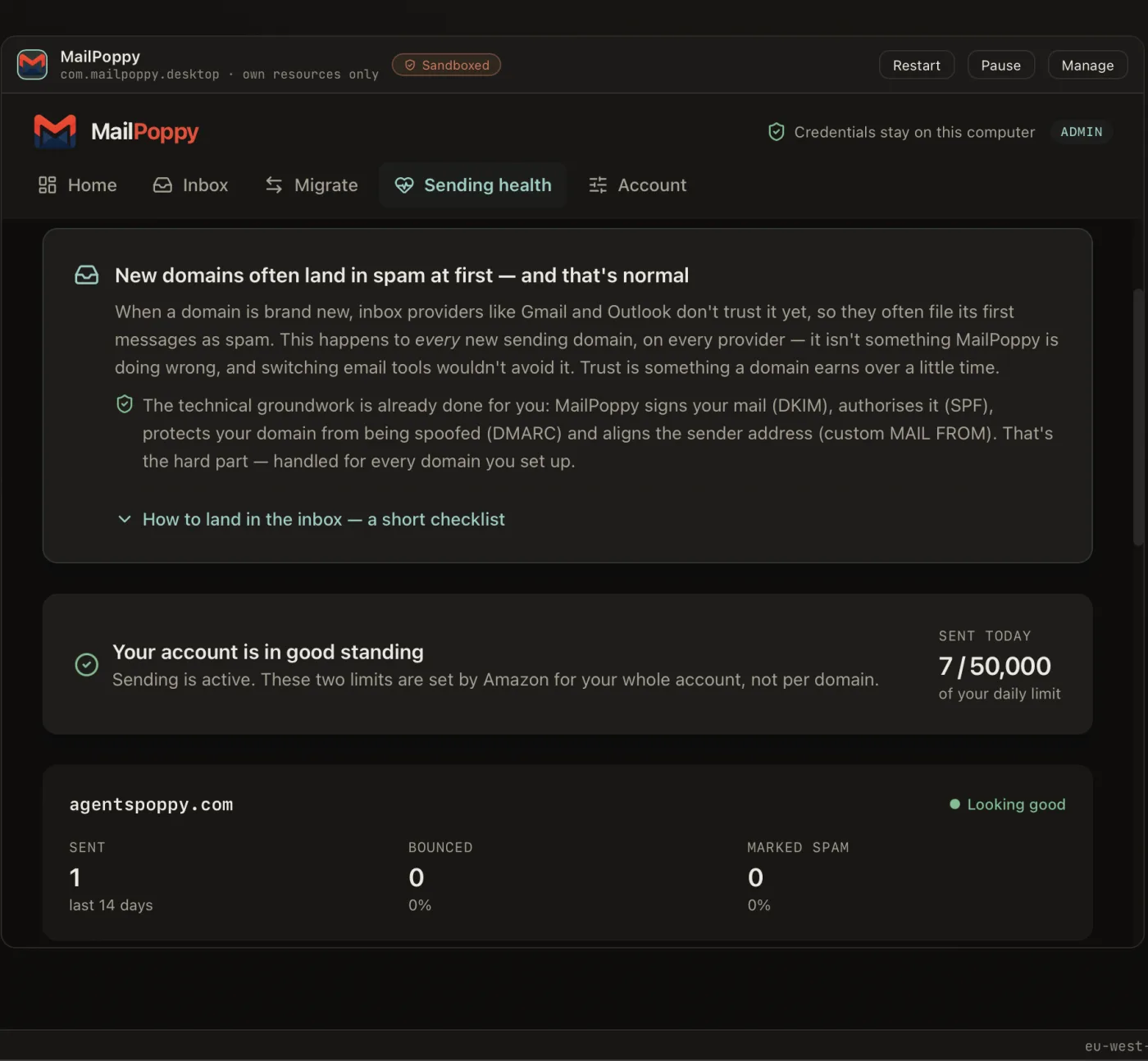Expand How to land in the inbox checklist
The height and width of the screenshot is (1061, 1148).
312,519
